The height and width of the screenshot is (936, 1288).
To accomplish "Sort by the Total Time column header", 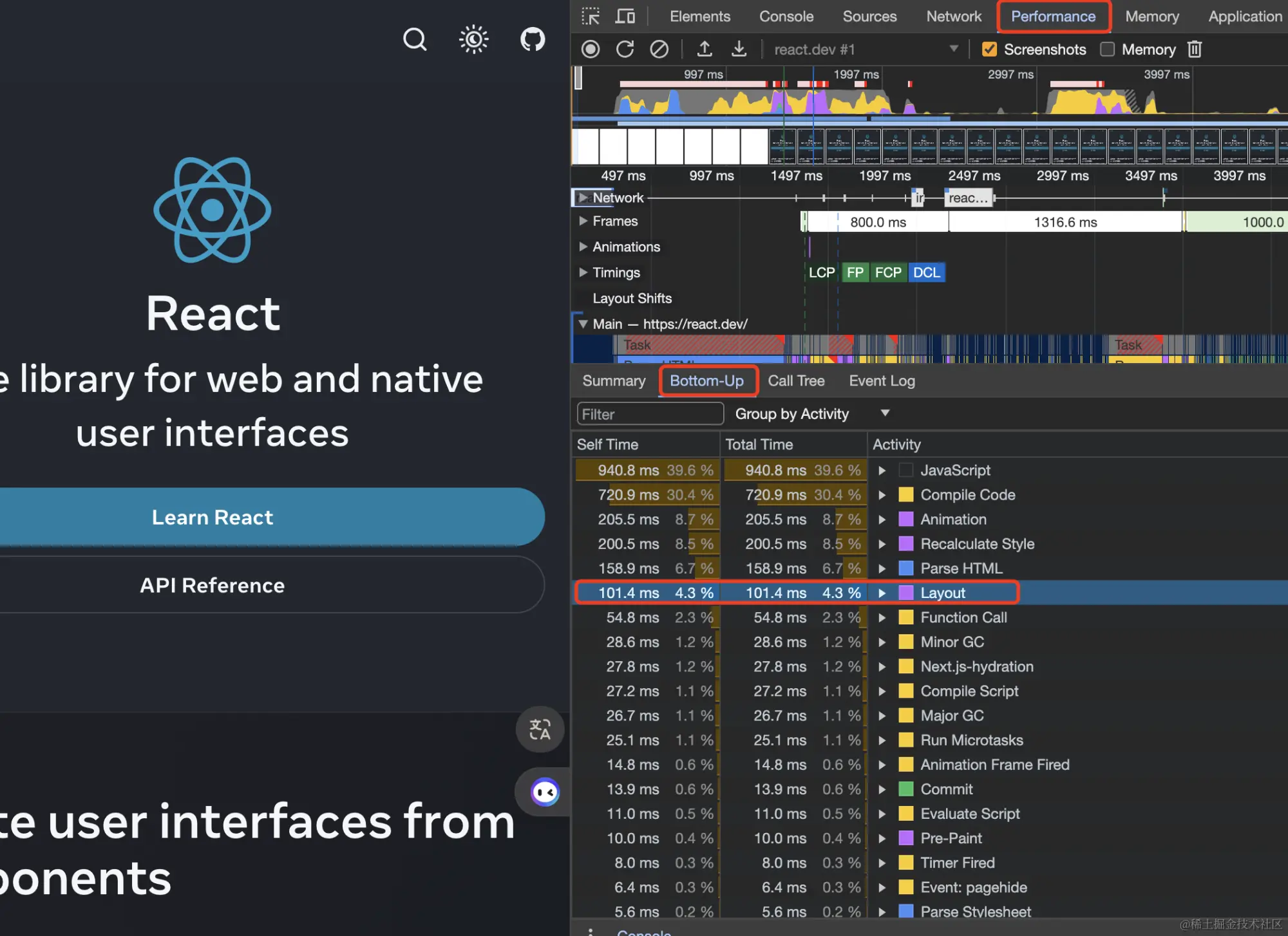I will tap(793, 444).
